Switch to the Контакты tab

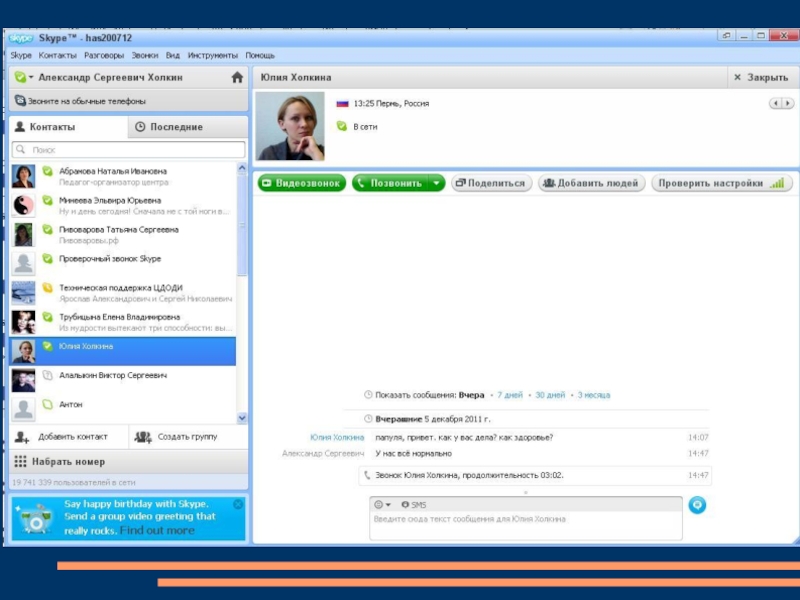pyautogui.click(x=68, y=127)
